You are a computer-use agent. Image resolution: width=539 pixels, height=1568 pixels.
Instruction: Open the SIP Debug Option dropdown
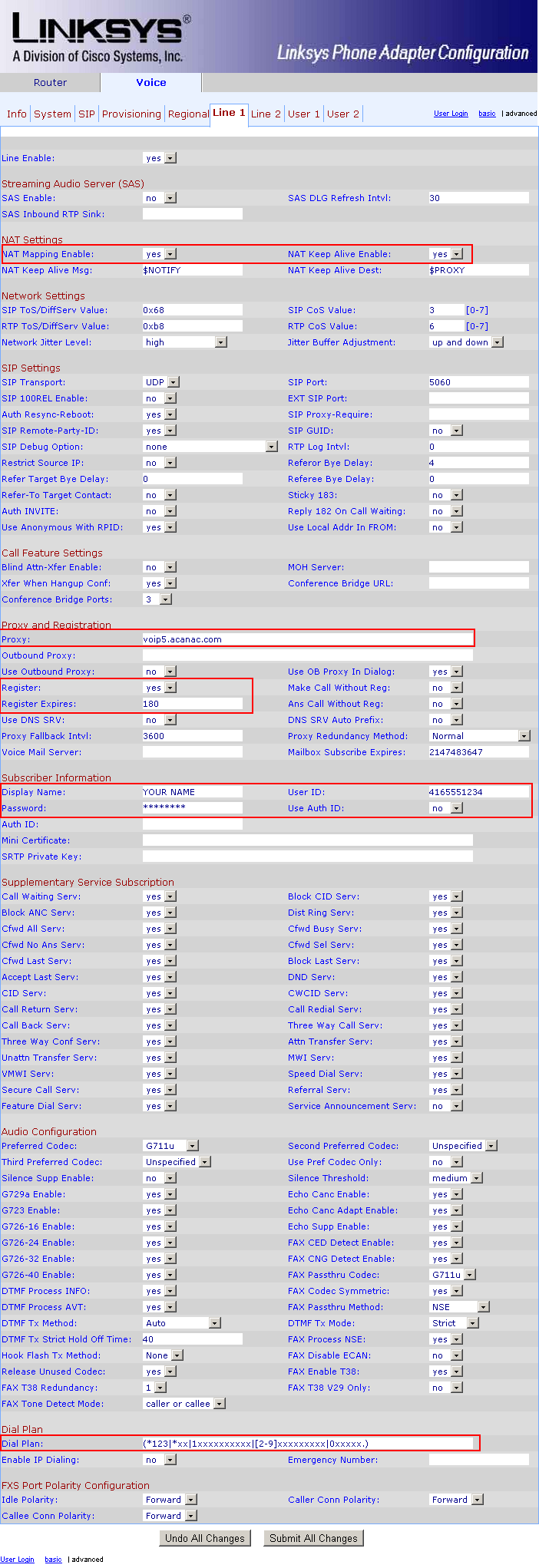point(210,447)
